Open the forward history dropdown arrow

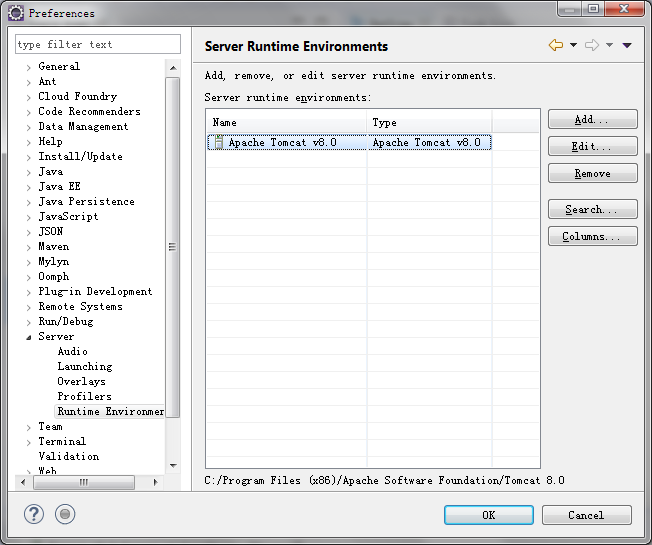pos(609,45)
